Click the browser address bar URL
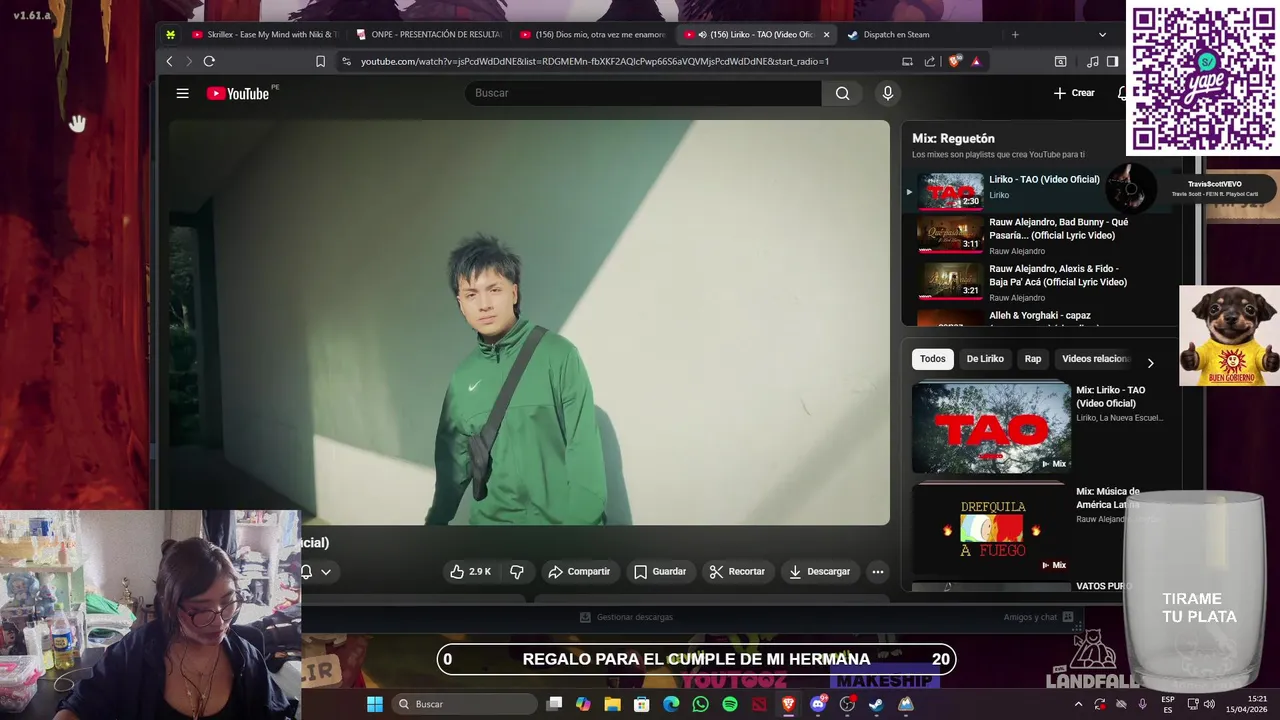 (594, 61)
